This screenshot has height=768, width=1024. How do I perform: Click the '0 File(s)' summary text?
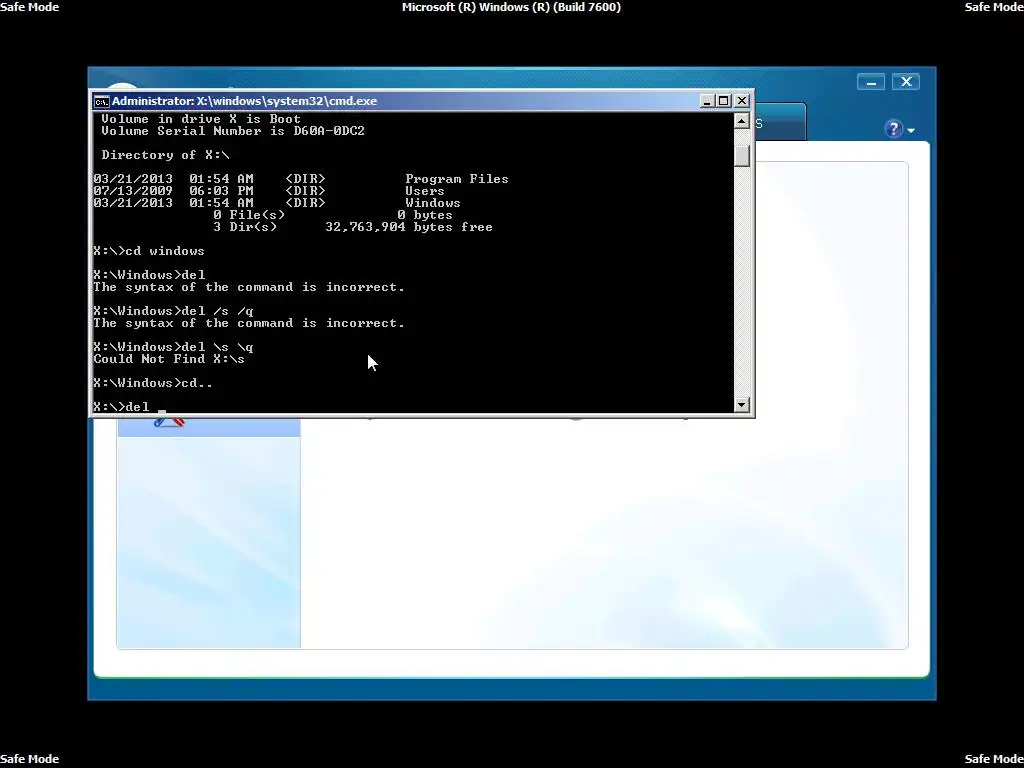[x=249, y=215]
